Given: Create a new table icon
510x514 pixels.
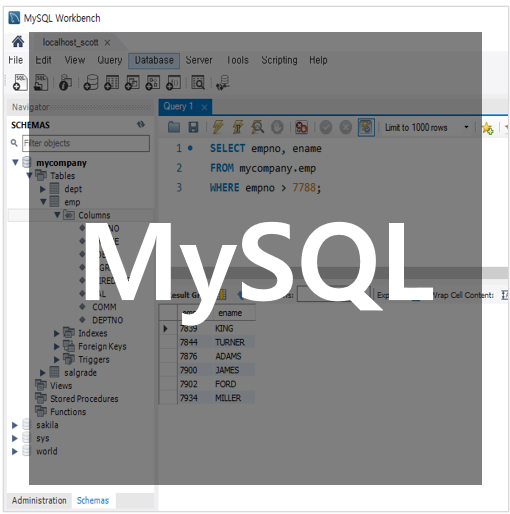Looking at the screenshot, I should [x=111, y=82].
